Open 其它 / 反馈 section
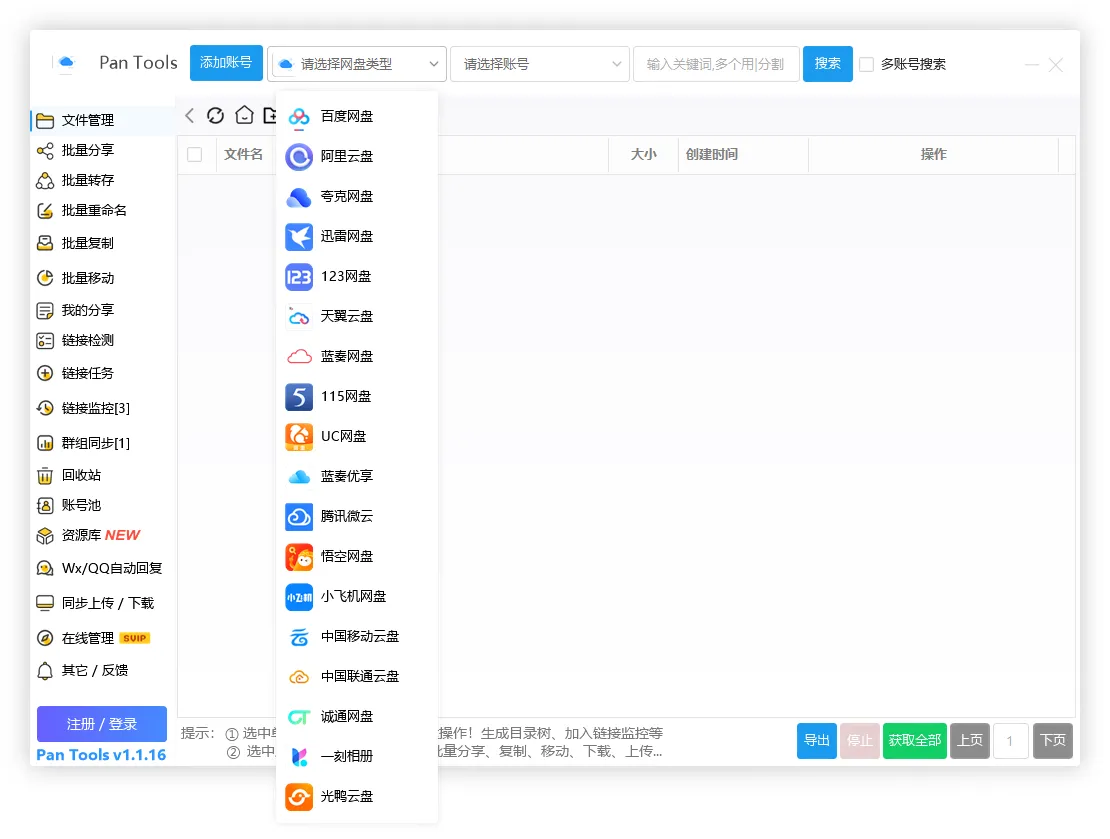Screen dimensions: 1110x839 pyautogui.click(x=103, y=670)
